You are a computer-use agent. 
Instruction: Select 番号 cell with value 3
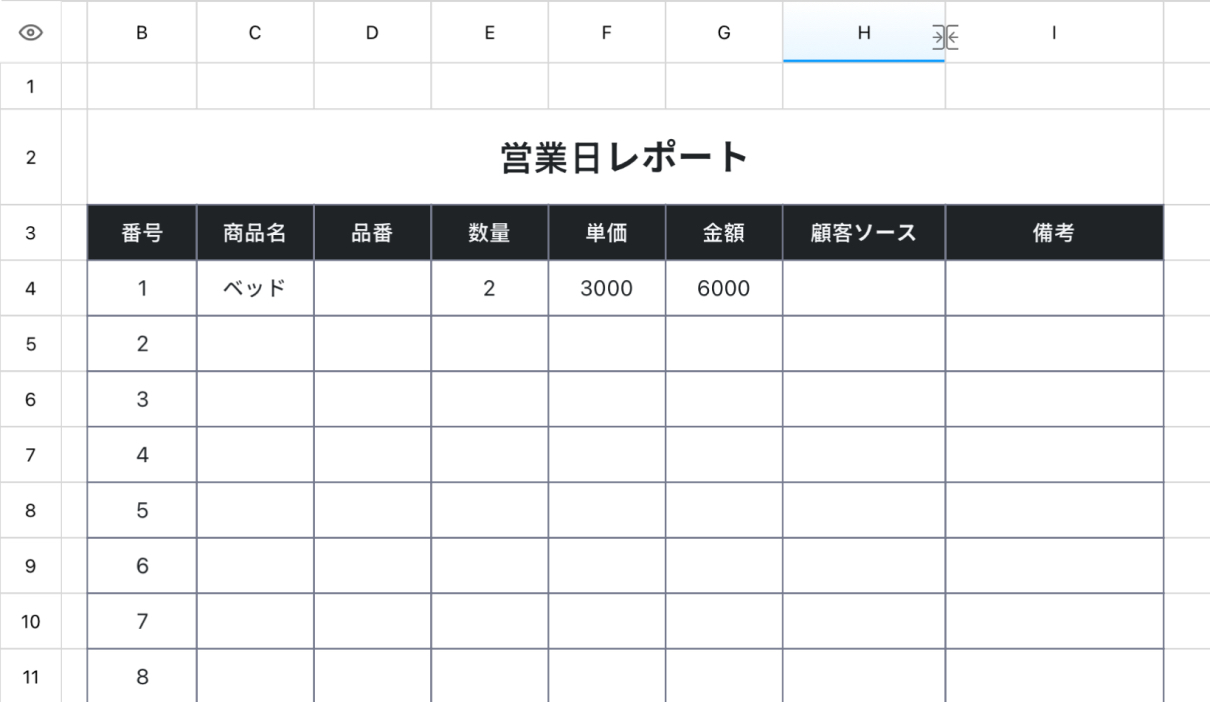pos(142,400)
